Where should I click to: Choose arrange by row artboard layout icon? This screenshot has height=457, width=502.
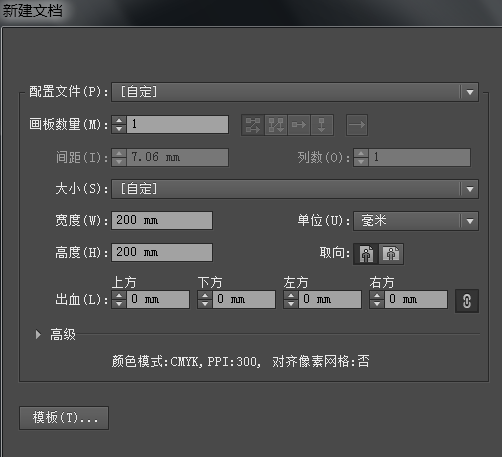[x=299, y=125]
